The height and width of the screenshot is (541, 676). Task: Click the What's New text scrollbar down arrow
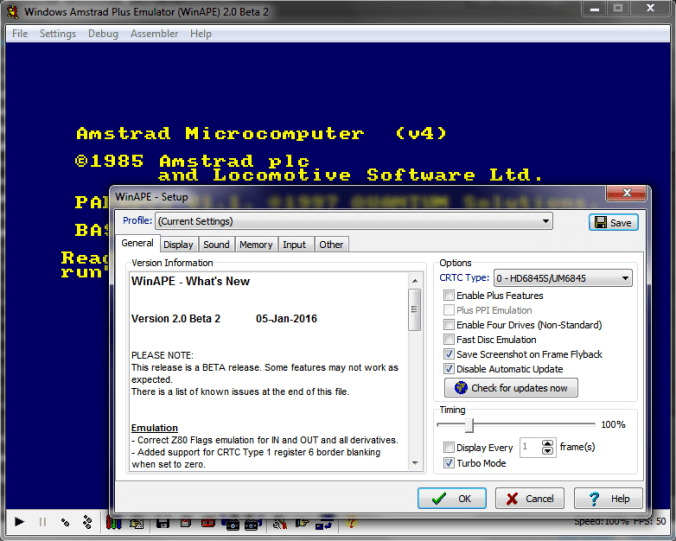[x=414, y=467]
